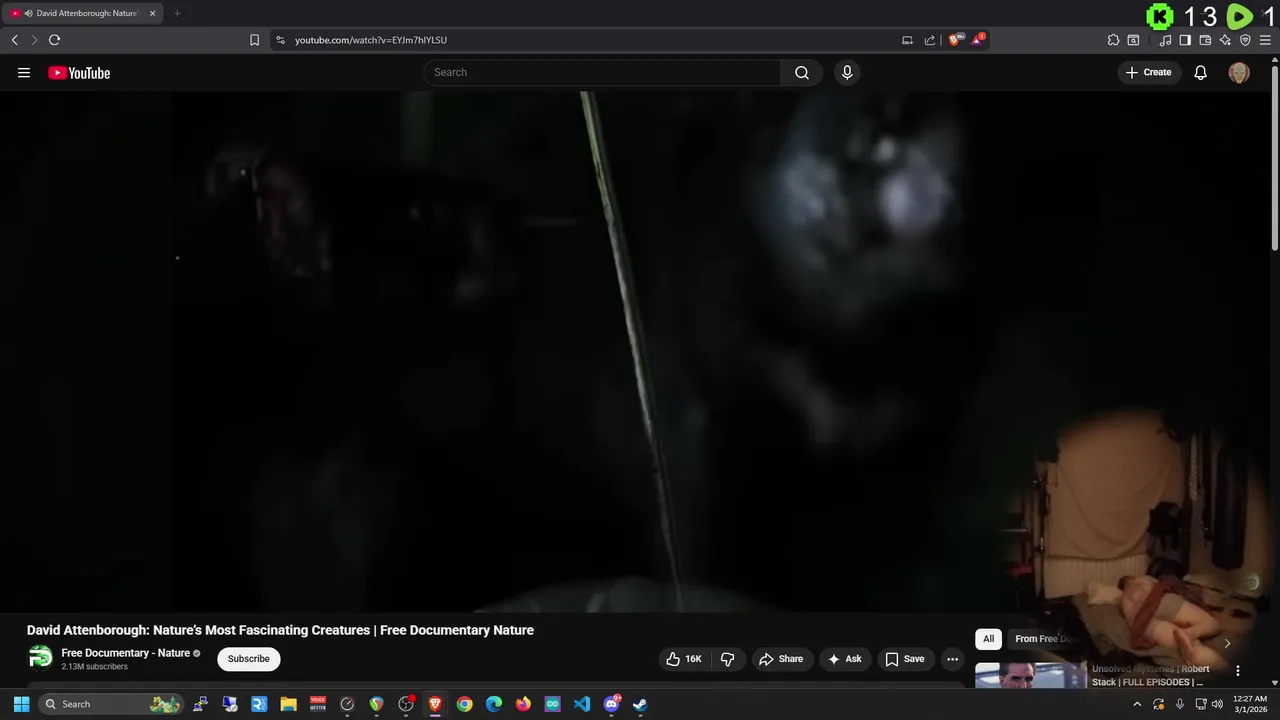Image resolution: width=1280 pixels, height=720 pixels.
Task: Click the magnifier search button beside the search box
Action: point(802,72)
